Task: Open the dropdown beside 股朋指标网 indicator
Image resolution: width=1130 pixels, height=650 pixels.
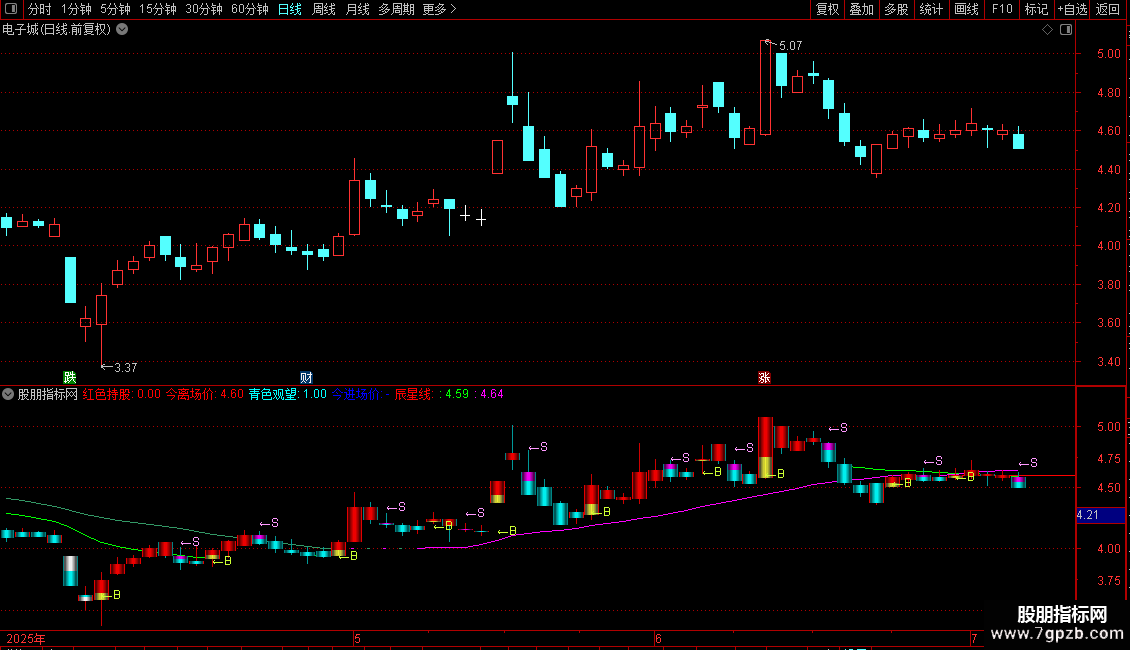Action: (8, 394)
